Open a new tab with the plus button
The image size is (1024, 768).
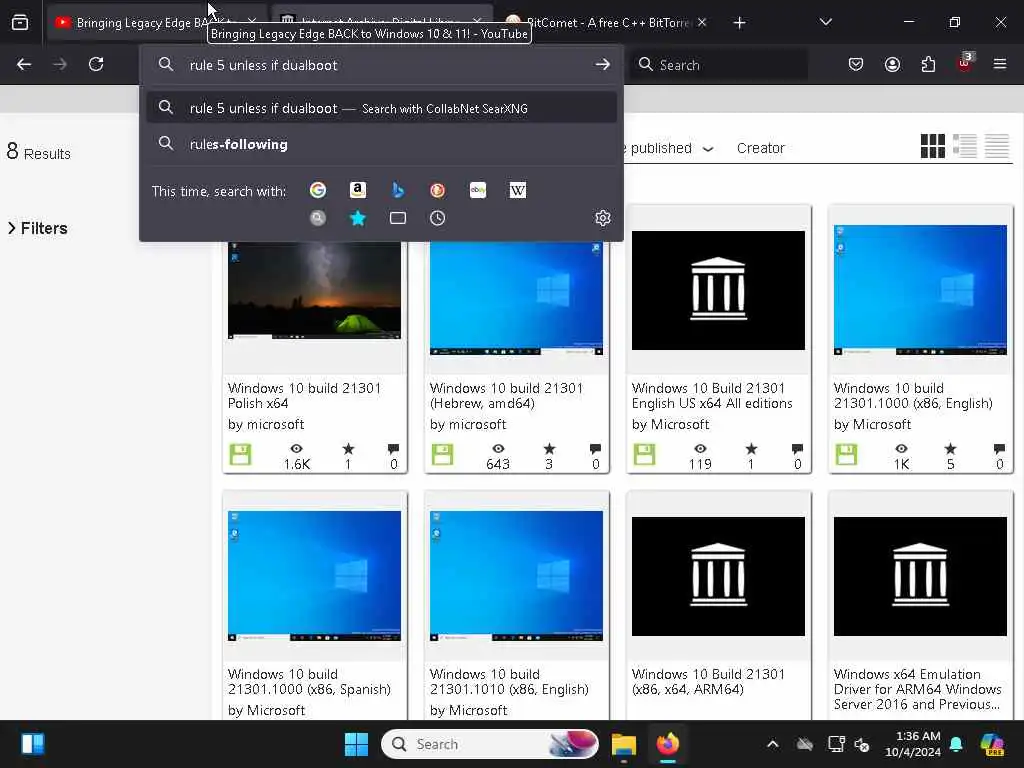point(739,23)
